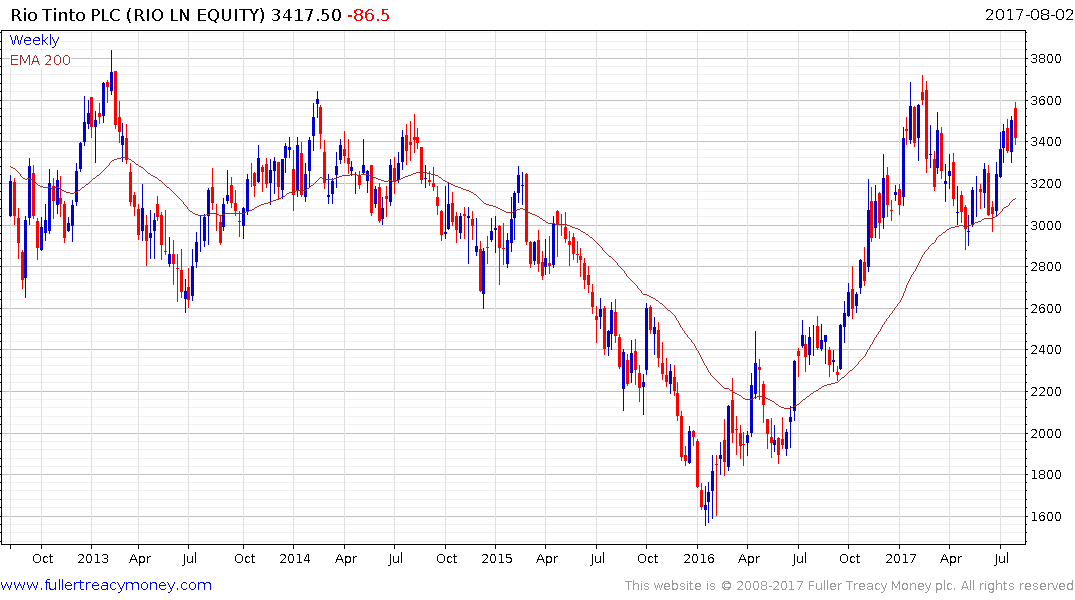The image size is (1075, 600).
Task: Click the 2000 price axis label
Action: coord(1046,433)
